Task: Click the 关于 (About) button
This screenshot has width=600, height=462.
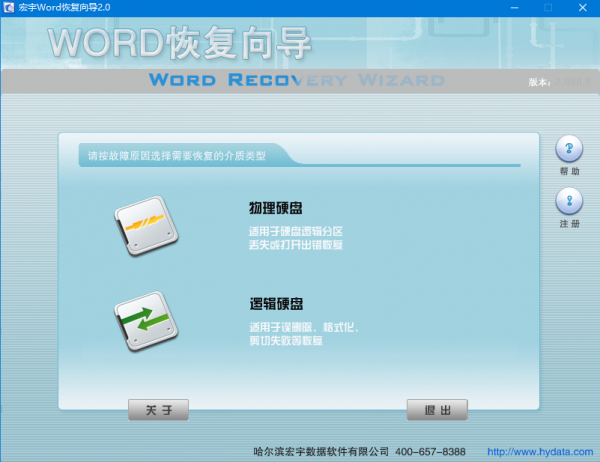Action: [x=158, y=410]
